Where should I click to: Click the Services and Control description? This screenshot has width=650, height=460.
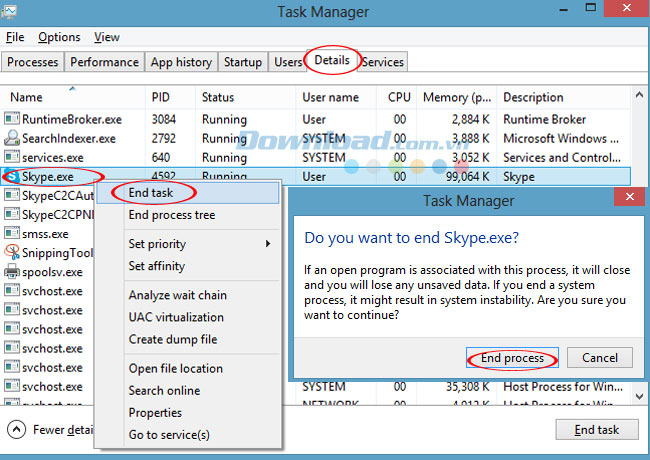point(562,157)
